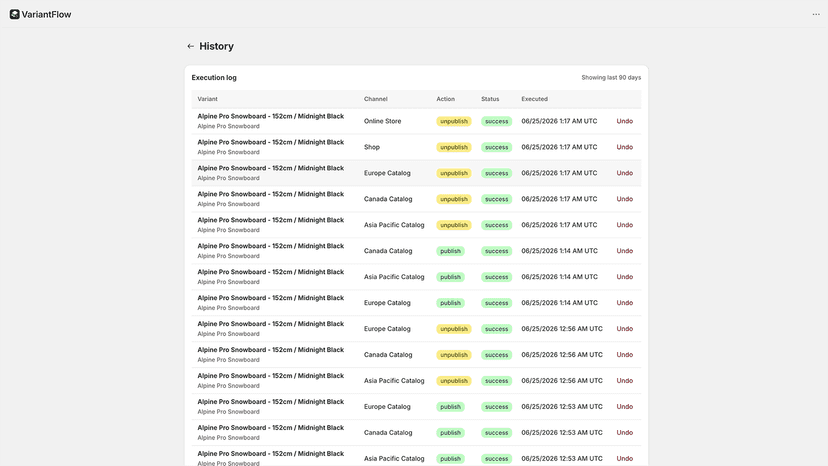The height and width of the screenshot is (466, 828).
Task: Click the Variant column header
Action: click(208, 99)
